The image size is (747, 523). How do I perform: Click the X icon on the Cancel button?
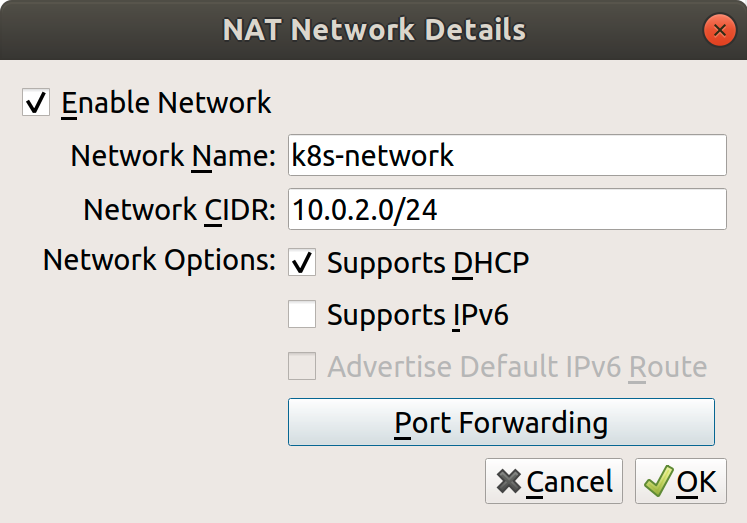[x=509, y=482]
